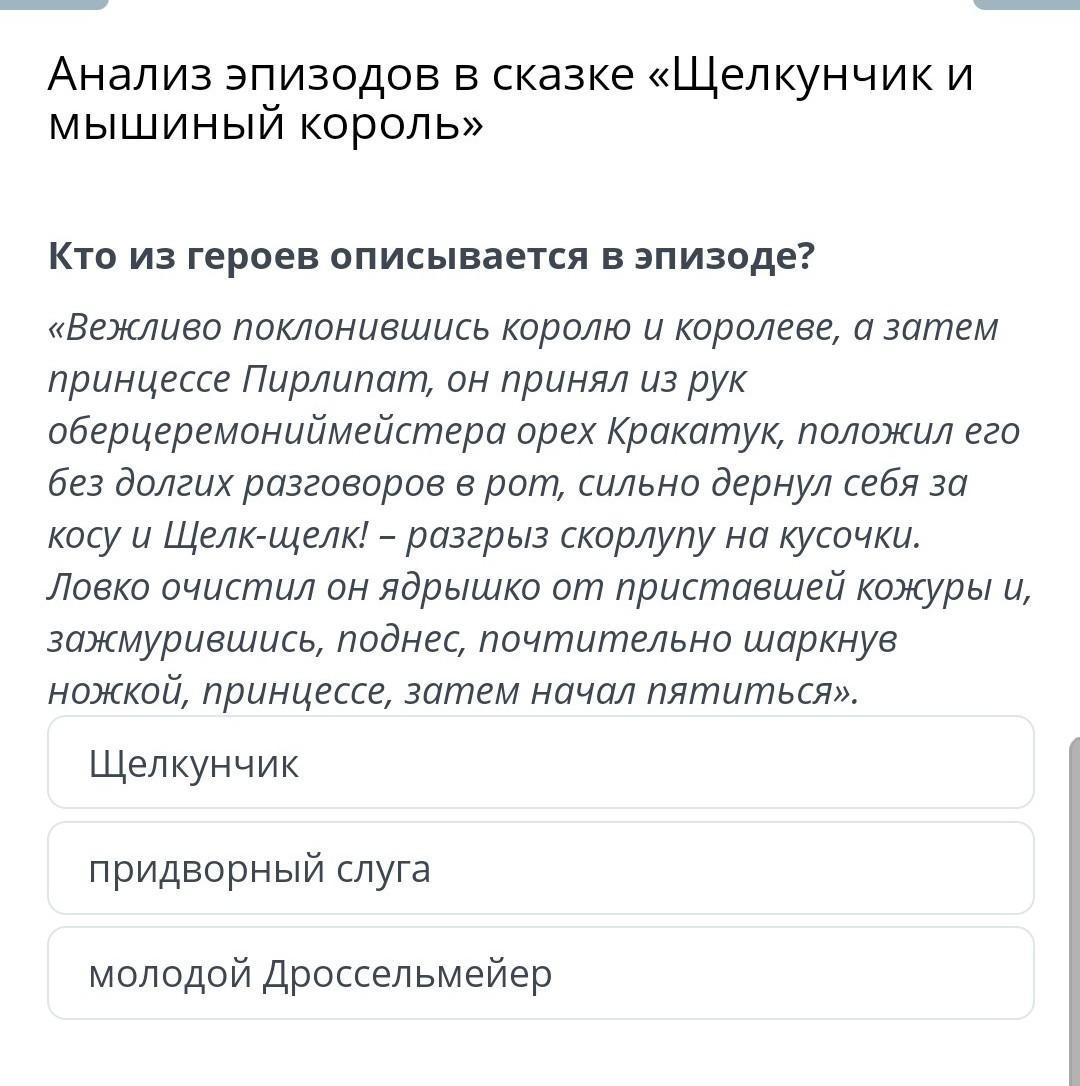Click the word "оберцеремониймейстера" in the passage
Image resolution: width=1080 pixels, height=1086 pixels.
[277, 431]
